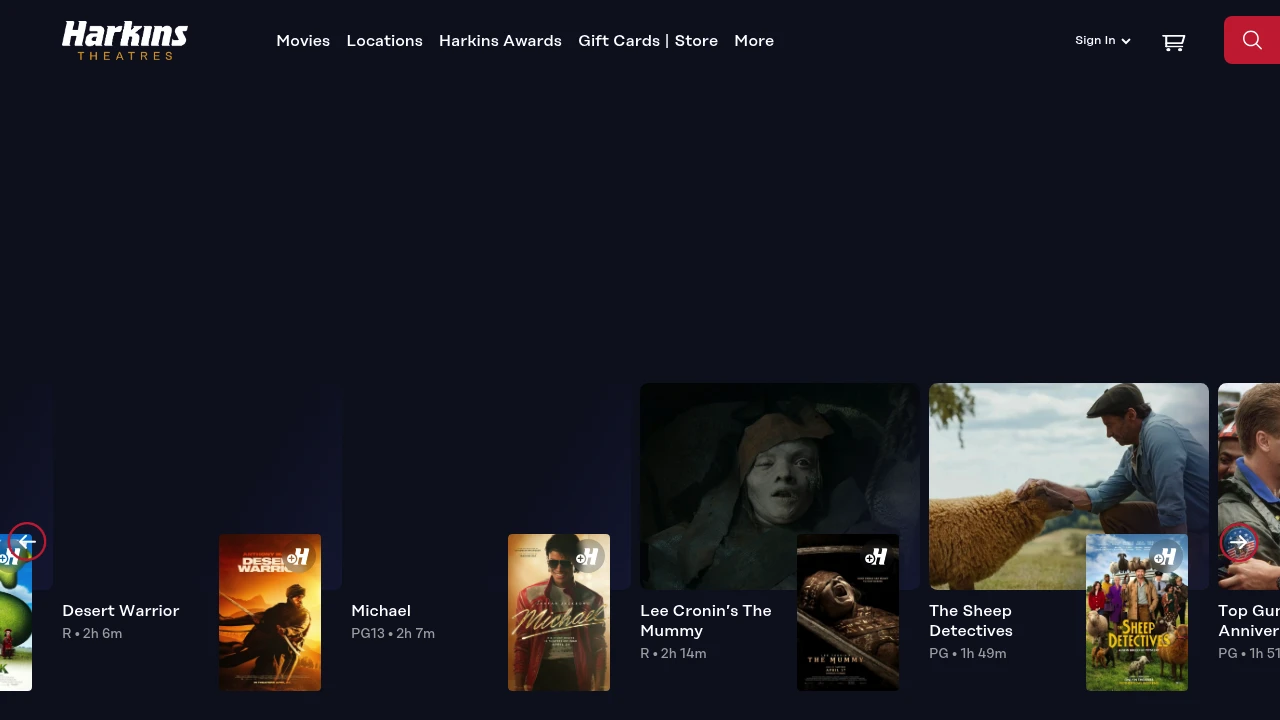This screenshot has width=1280, height=720.
Task: Click the "PG13 • 2h 7m" rating text
Action: 393,634
